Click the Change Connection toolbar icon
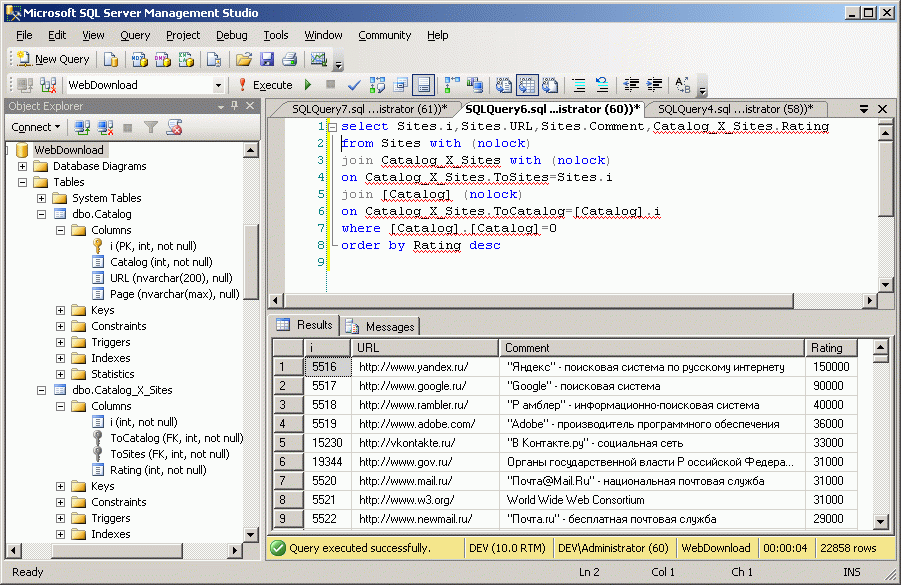The image size is (901, 585). 48,85
